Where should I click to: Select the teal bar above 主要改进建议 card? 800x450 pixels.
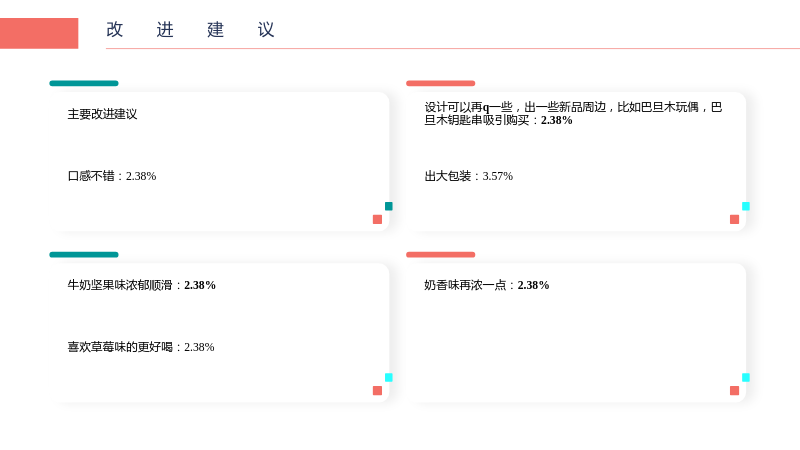(x=84, y=83)
